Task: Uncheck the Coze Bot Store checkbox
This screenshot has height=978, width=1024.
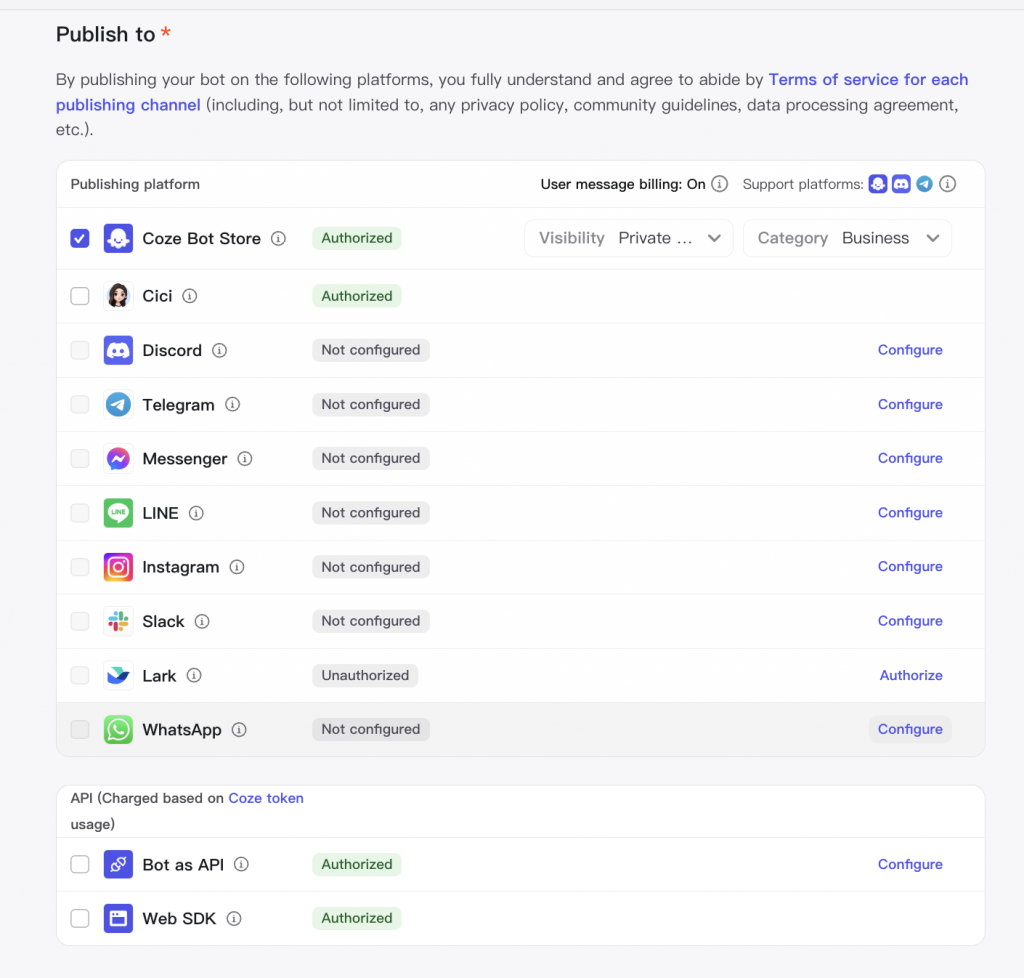Action: coord(80,238)
